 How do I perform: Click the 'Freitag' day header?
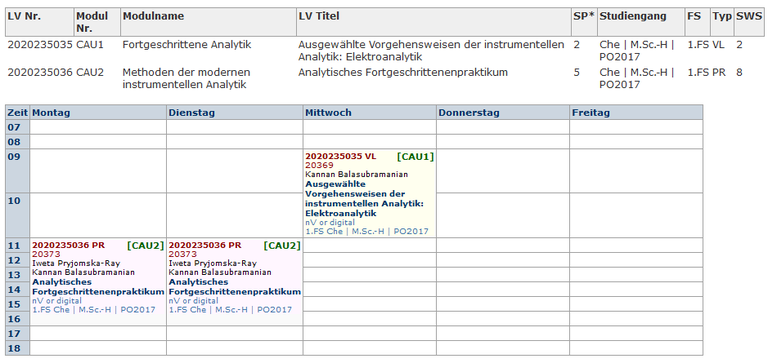tap(636, 113)
